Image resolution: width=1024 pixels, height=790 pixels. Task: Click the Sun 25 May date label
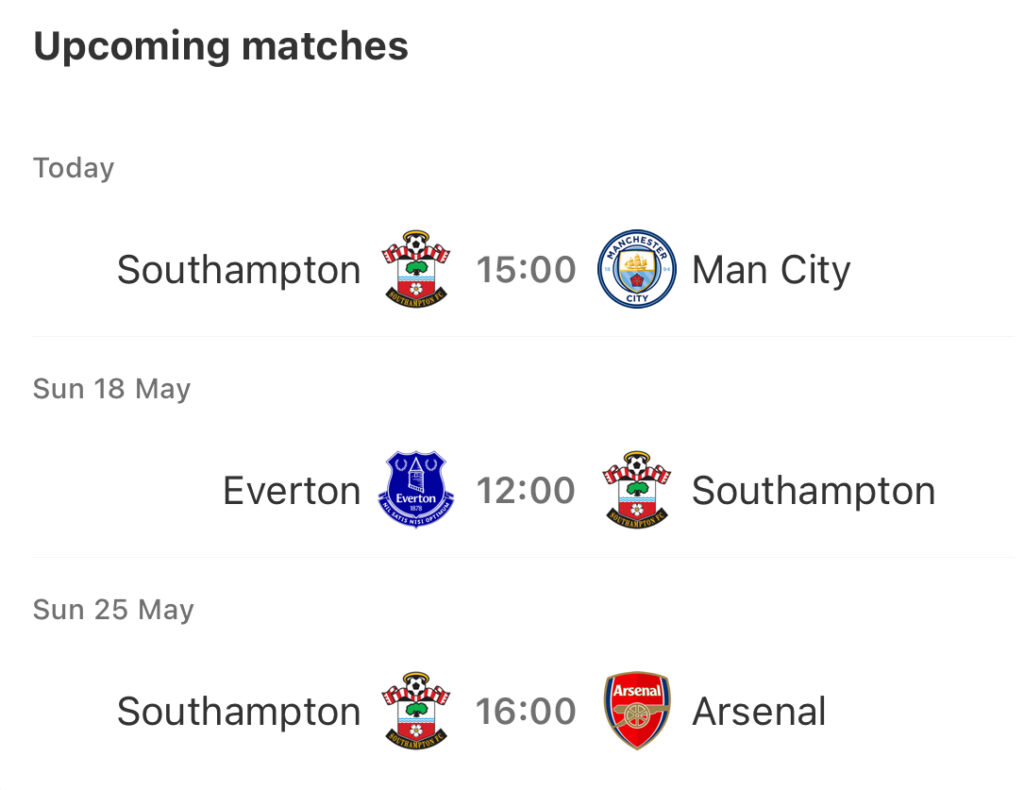114,610
